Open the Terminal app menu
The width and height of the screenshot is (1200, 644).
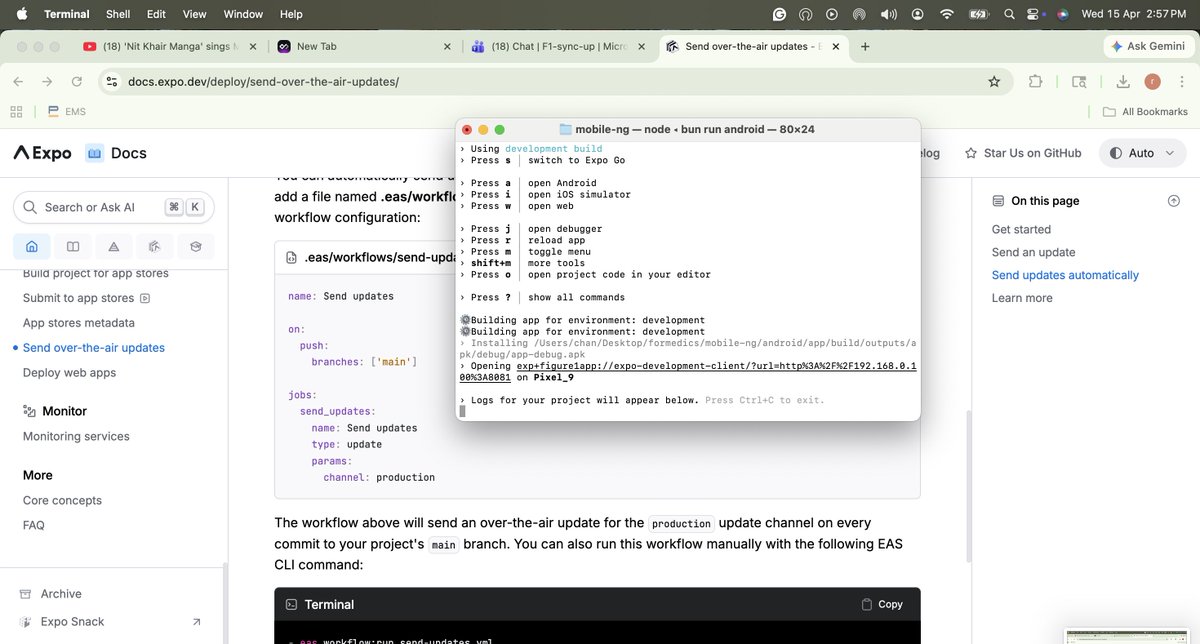tap(68, 14)
